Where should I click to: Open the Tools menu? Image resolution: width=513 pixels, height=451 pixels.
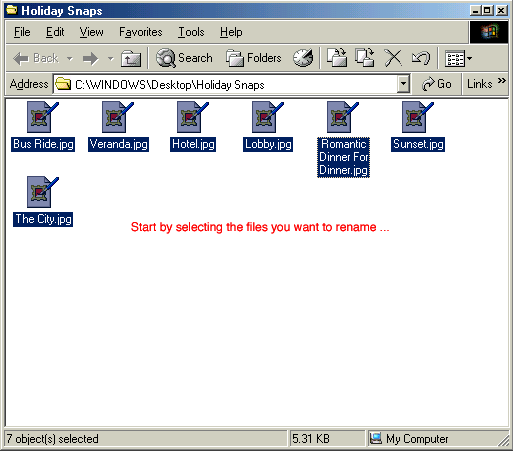coord(191,32)
